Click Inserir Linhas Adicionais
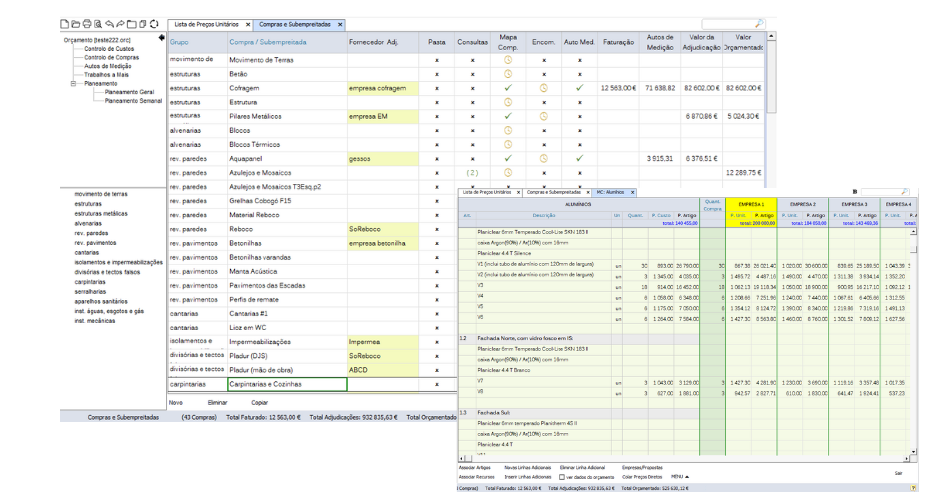Image resolution: width=943 pixels, height=500 pixels. click(527, 477)
